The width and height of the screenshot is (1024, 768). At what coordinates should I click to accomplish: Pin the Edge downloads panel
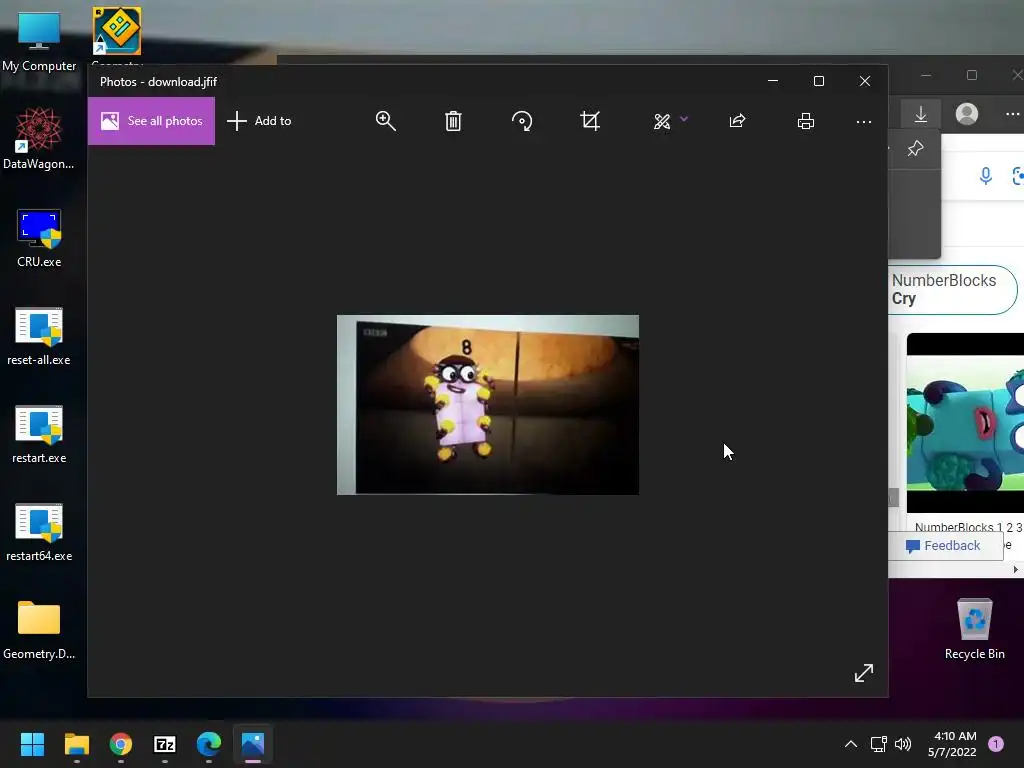(915, 149)
